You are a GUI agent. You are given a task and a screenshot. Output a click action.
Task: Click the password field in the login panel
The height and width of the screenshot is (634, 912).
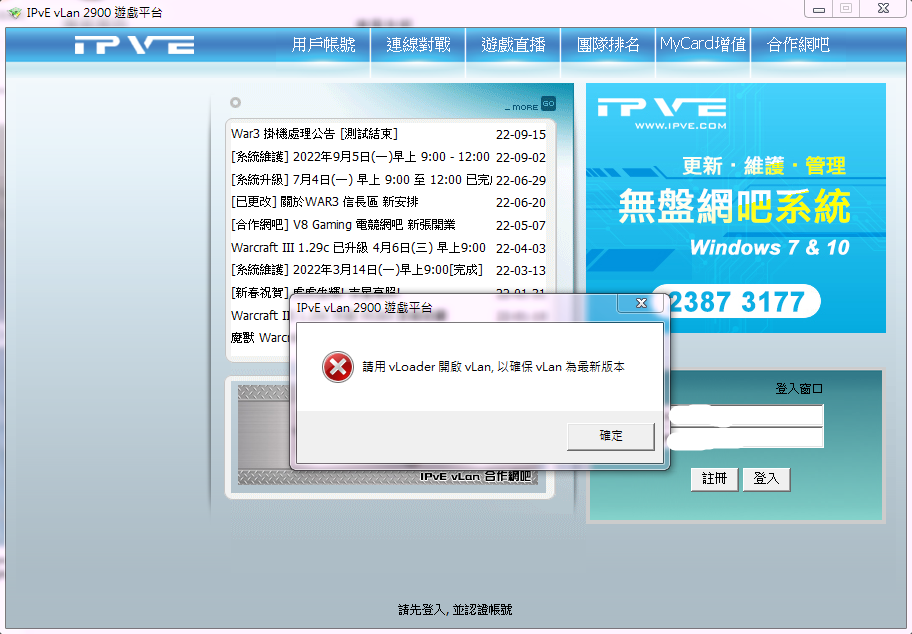click(x=746, y=437)
